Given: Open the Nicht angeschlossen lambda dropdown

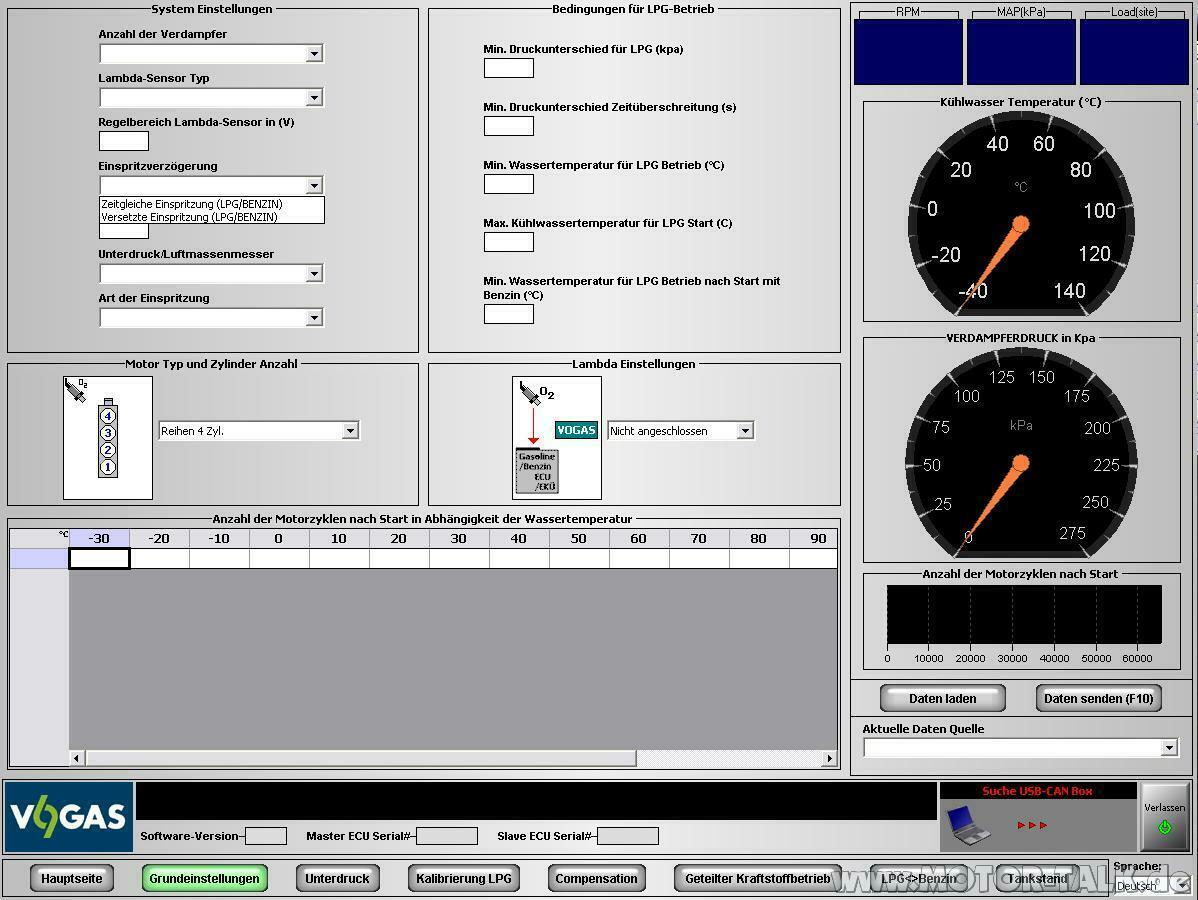Looking at the screenshot, I should click(x=744, y=431).
